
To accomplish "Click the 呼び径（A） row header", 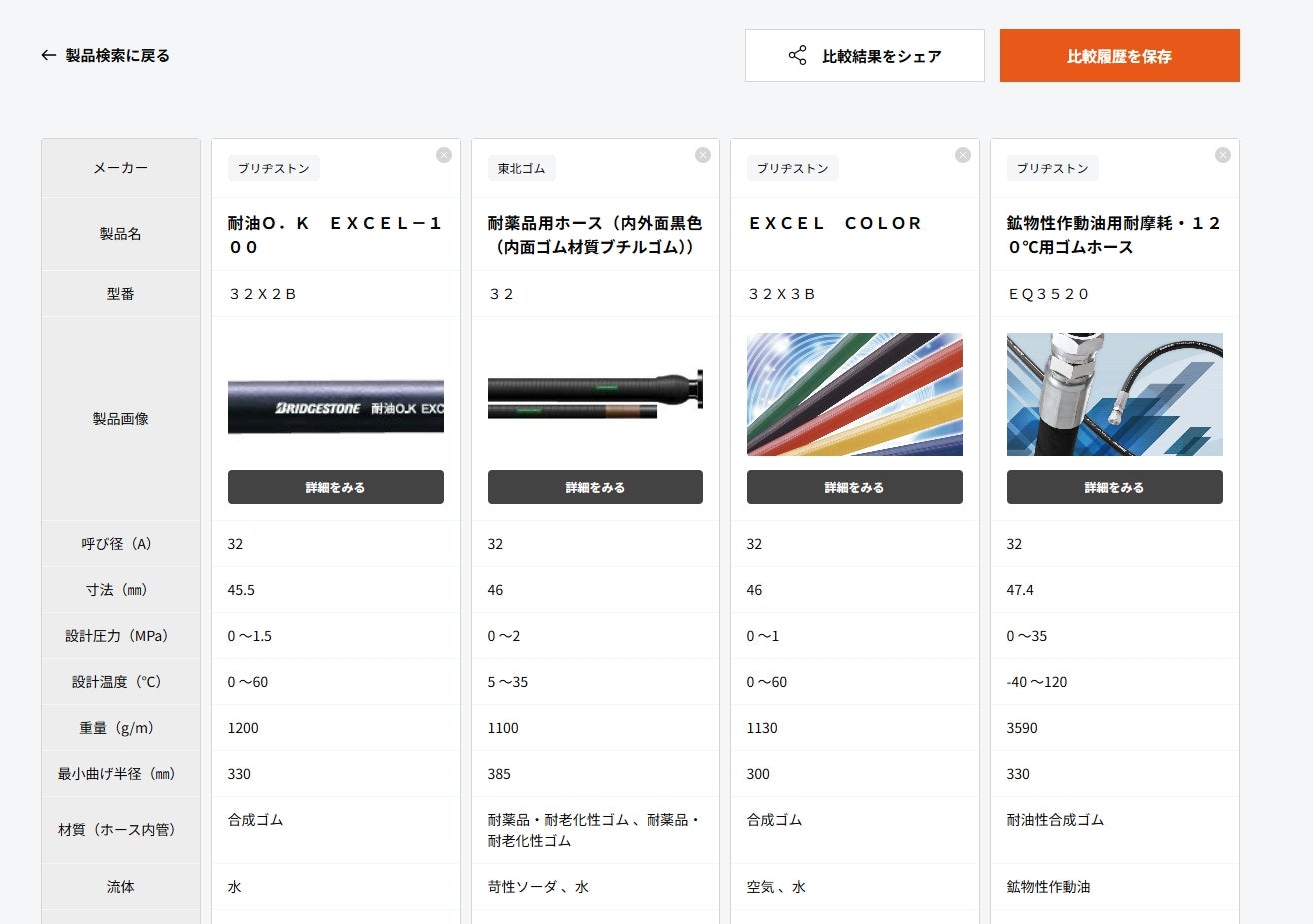I will (x=121, y=544).
